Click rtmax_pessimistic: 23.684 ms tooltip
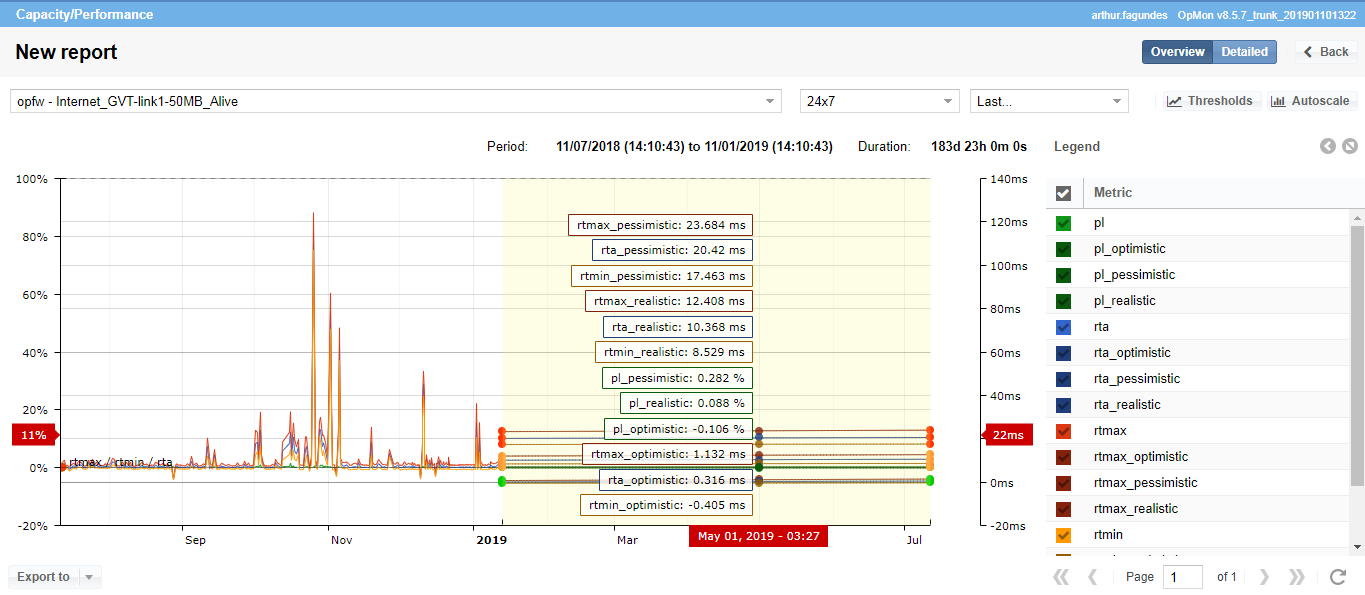Screen dimensions: 1365x595 (x=660, y=225)
